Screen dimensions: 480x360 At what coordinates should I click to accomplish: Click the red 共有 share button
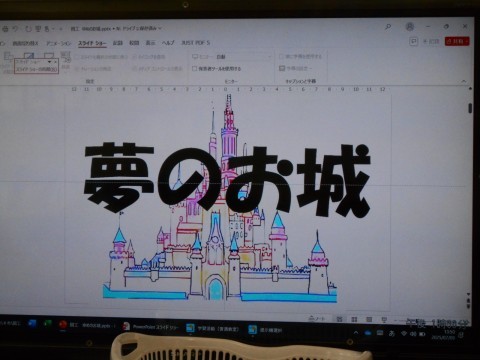point(457,41)
